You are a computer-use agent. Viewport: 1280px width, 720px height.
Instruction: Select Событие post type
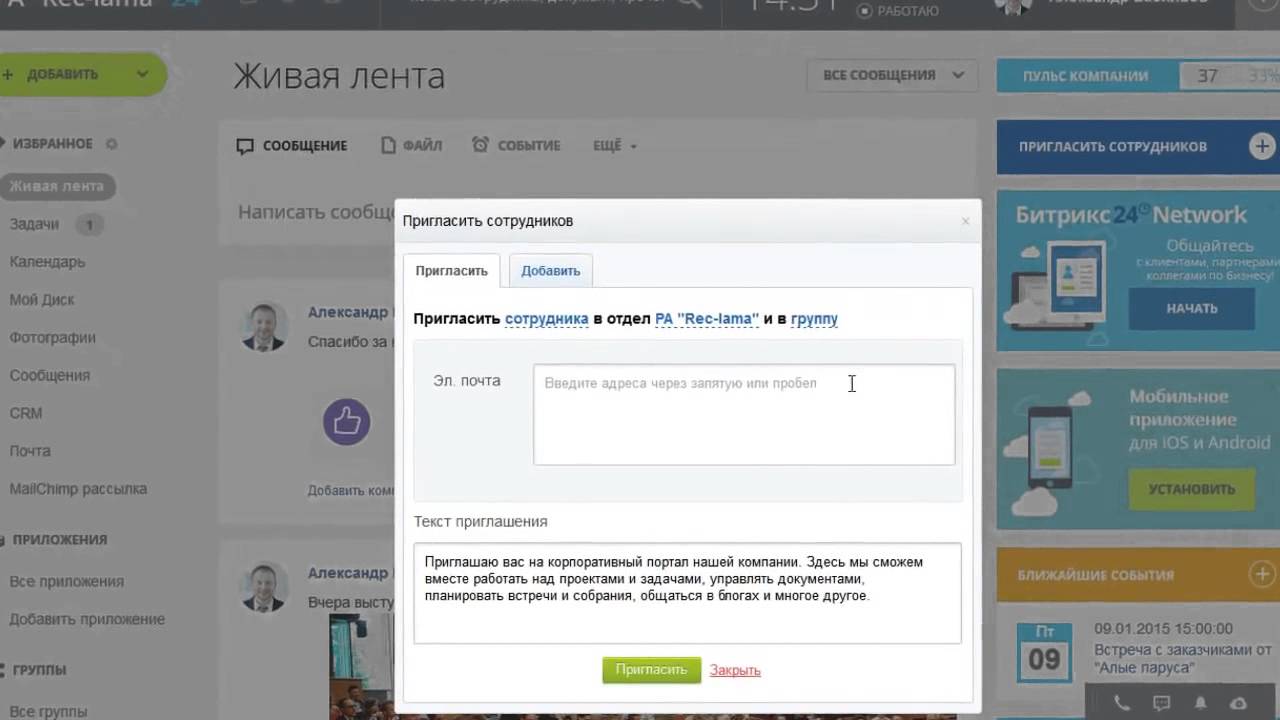click(x=516, y=146)
